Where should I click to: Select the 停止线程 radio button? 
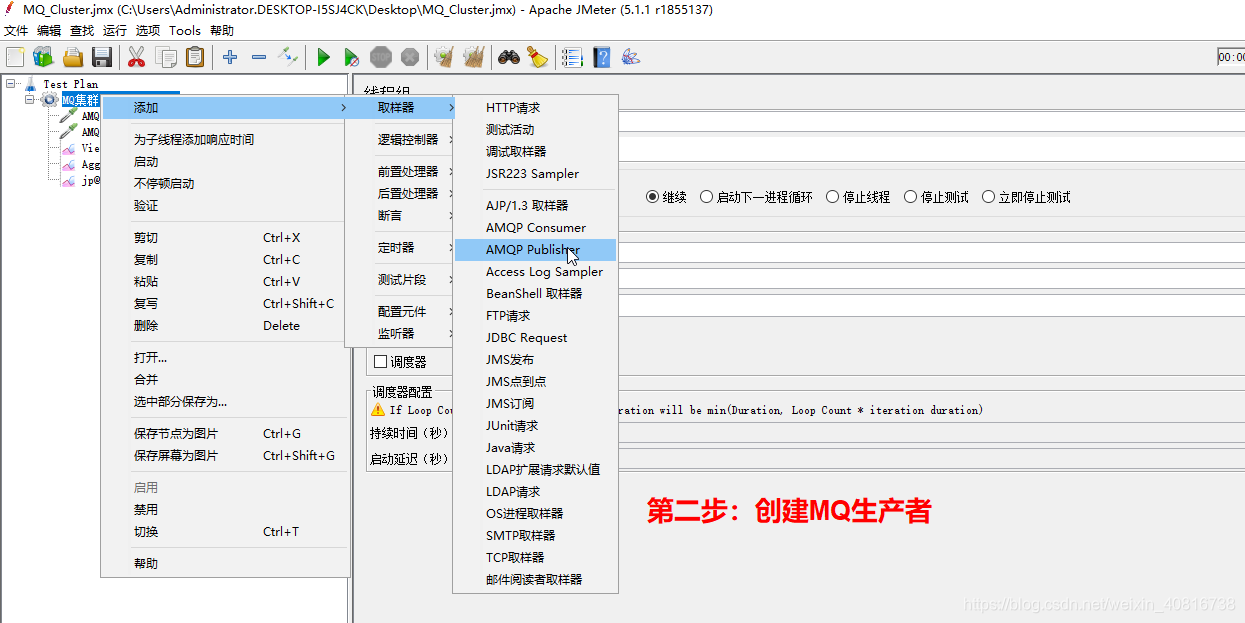(x=832, y=197)
